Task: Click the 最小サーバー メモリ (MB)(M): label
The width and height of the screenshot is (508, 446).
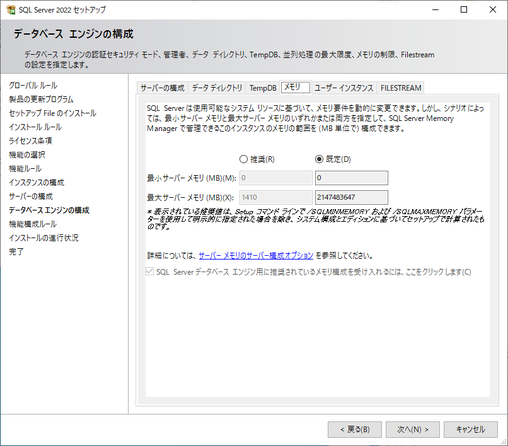Action: (x=191, y=178)
